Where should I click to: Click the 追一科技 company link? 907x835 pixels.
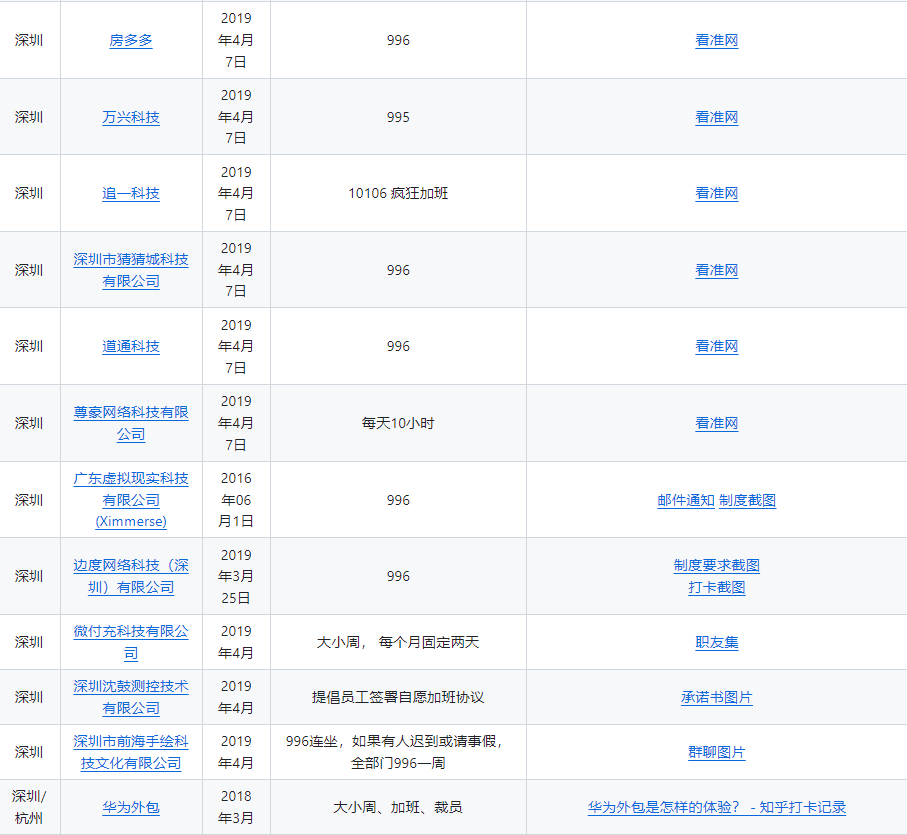click(131, 194)
